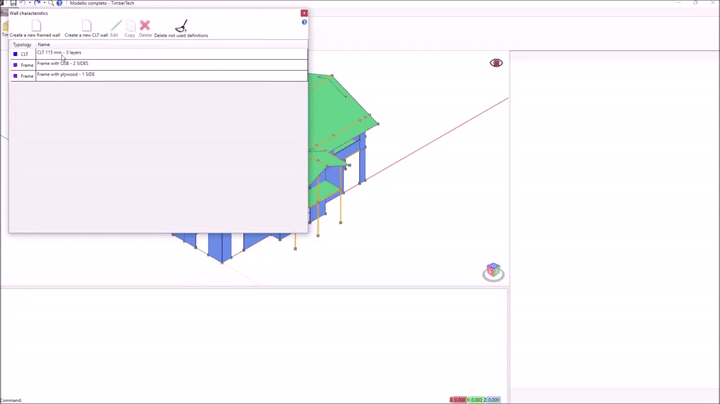The width and height of the screenshot is (720, 404).
Task: Toggle the red eye visibility icon
Action: [496, 63]
